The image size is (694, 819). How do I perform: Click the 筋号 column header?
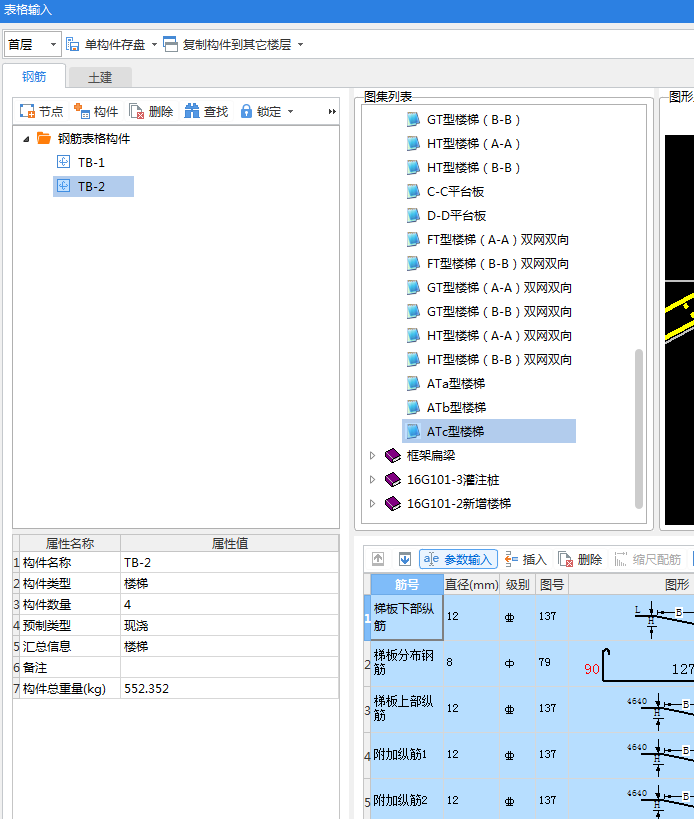(x=407, y=584)
